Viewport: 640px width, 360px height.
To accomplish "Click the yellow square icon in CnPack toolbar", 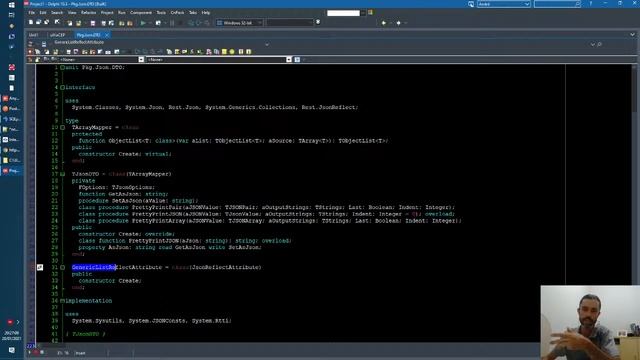I will pos(224,52).
